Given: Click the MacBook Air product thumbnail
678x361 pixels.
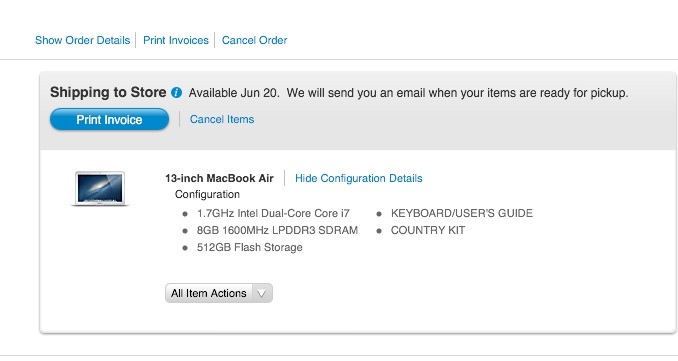Looking at the screenshot, I should 100,188.
